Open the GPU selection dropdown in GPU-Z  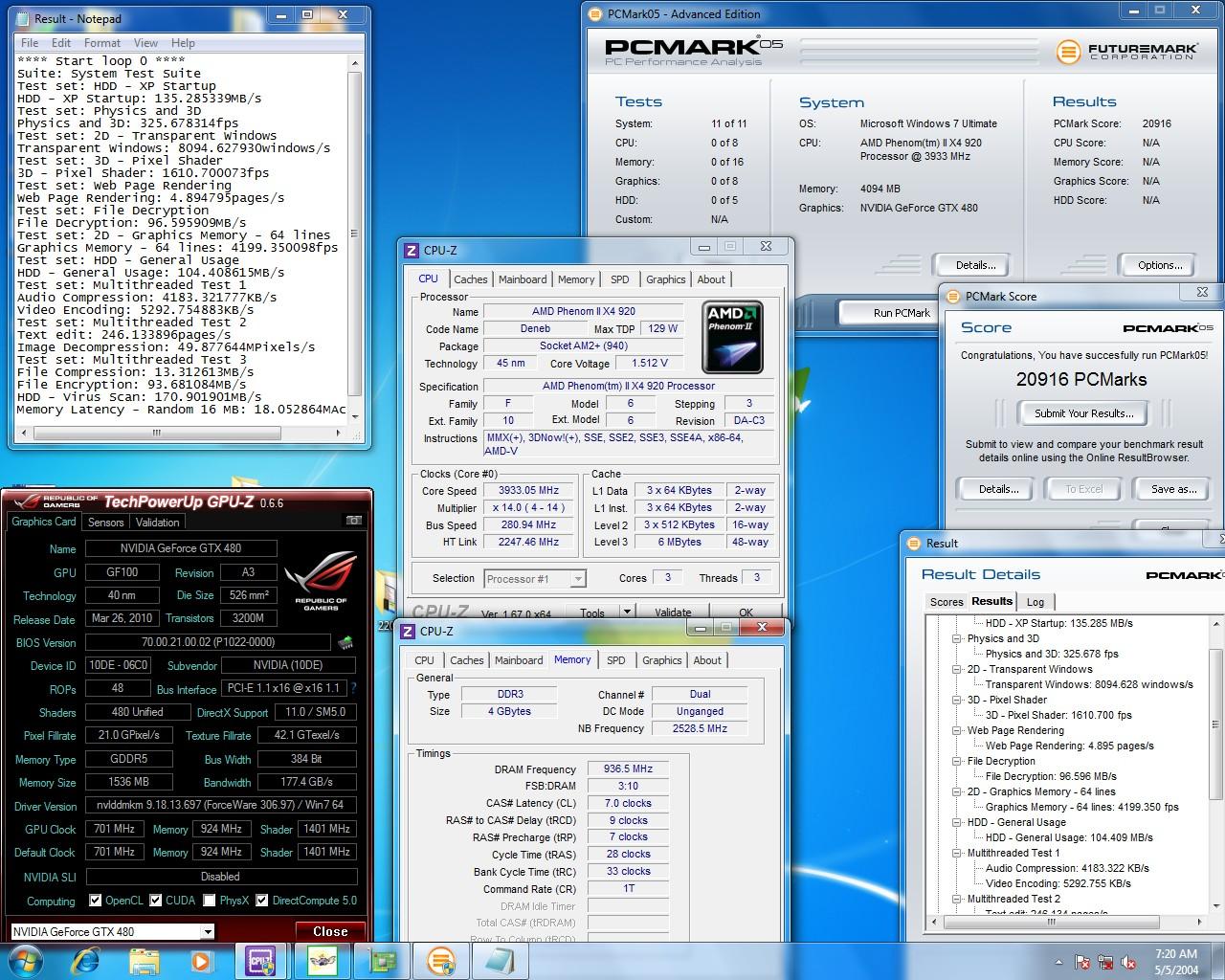pyautogui.click(x=207, y=932)
